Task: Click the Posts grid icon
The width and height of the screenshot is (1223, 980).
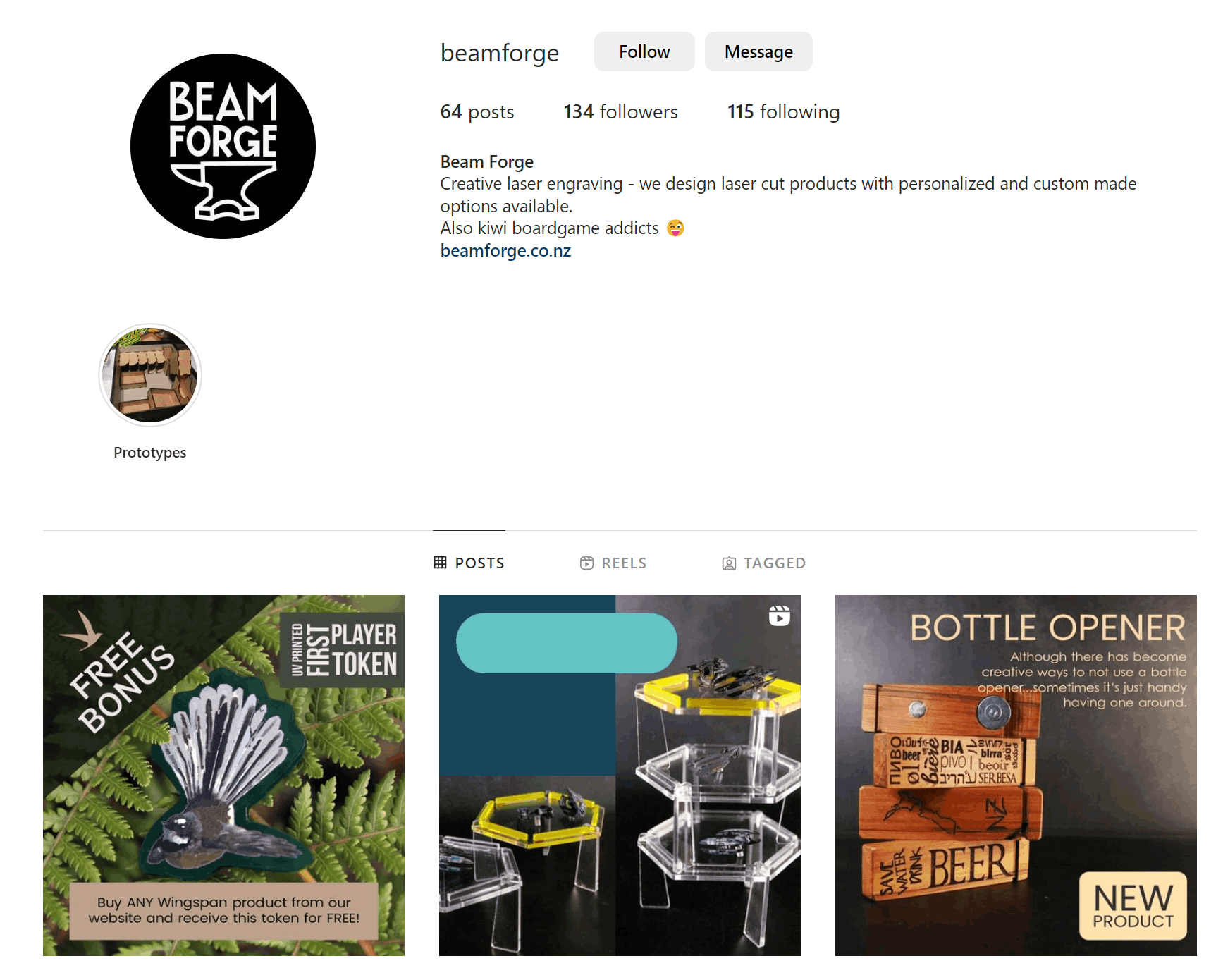Action: tap(441, 563)
